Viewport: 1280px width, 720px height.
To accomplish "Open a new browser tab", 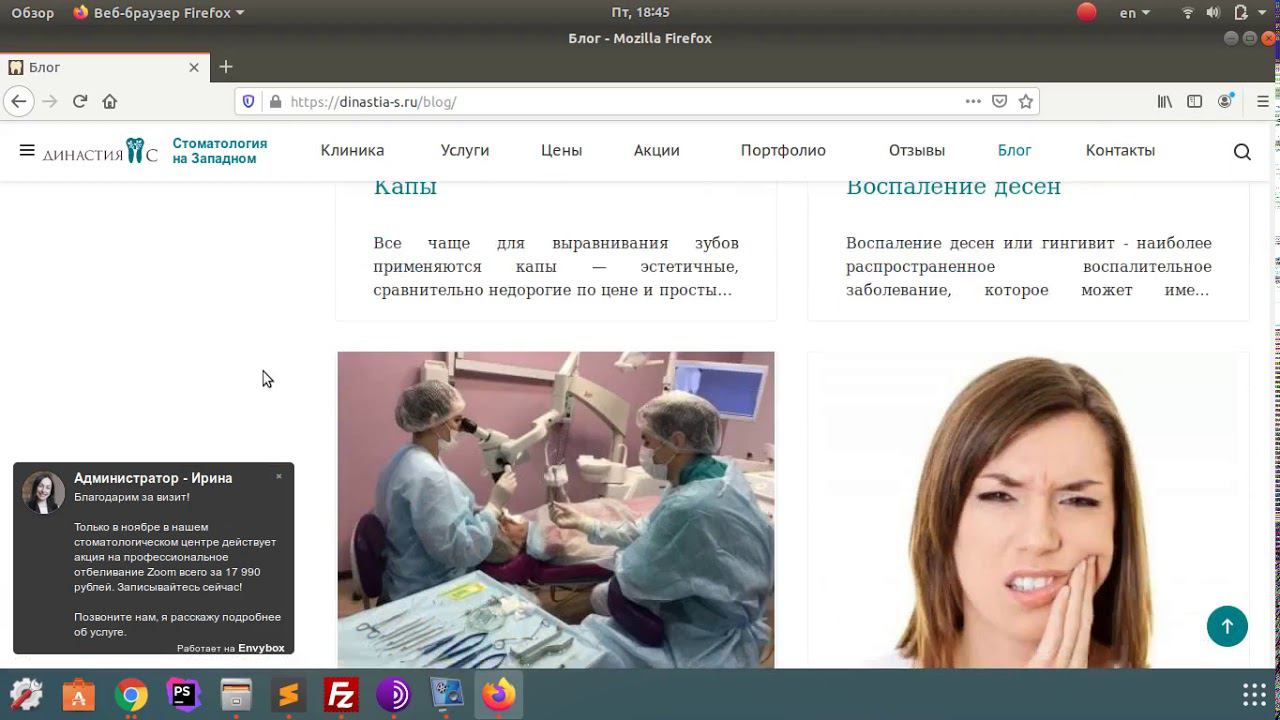I will coord(226,67).
